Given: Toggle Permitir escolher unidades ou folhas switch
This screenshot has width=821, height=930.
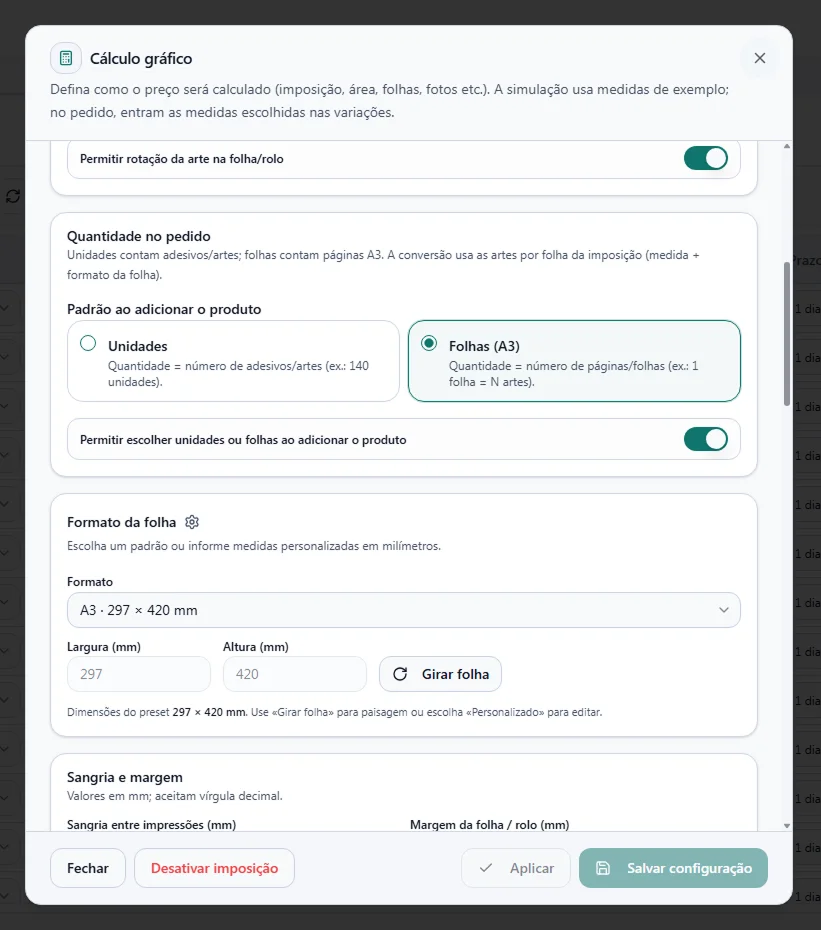Looking at the screenshot, I should coord(705,439).
